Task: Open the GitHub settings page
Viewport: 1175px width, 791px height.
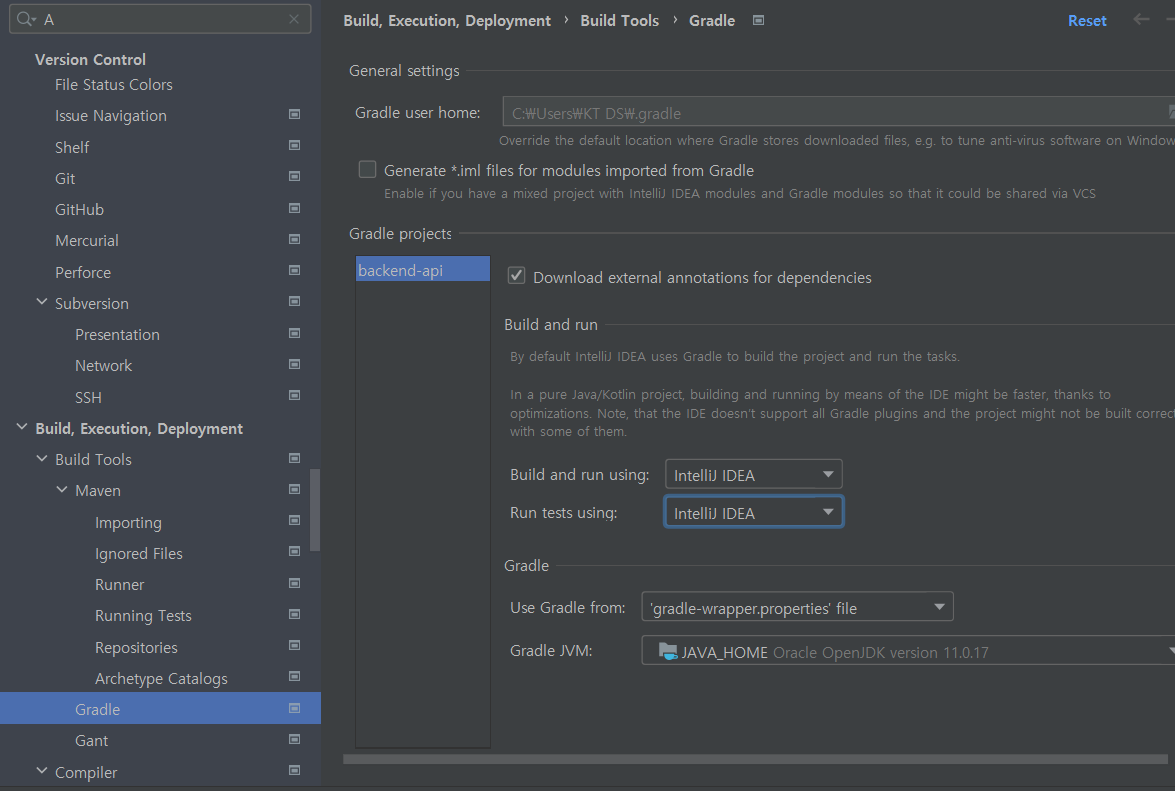Action: pos(79,210)
